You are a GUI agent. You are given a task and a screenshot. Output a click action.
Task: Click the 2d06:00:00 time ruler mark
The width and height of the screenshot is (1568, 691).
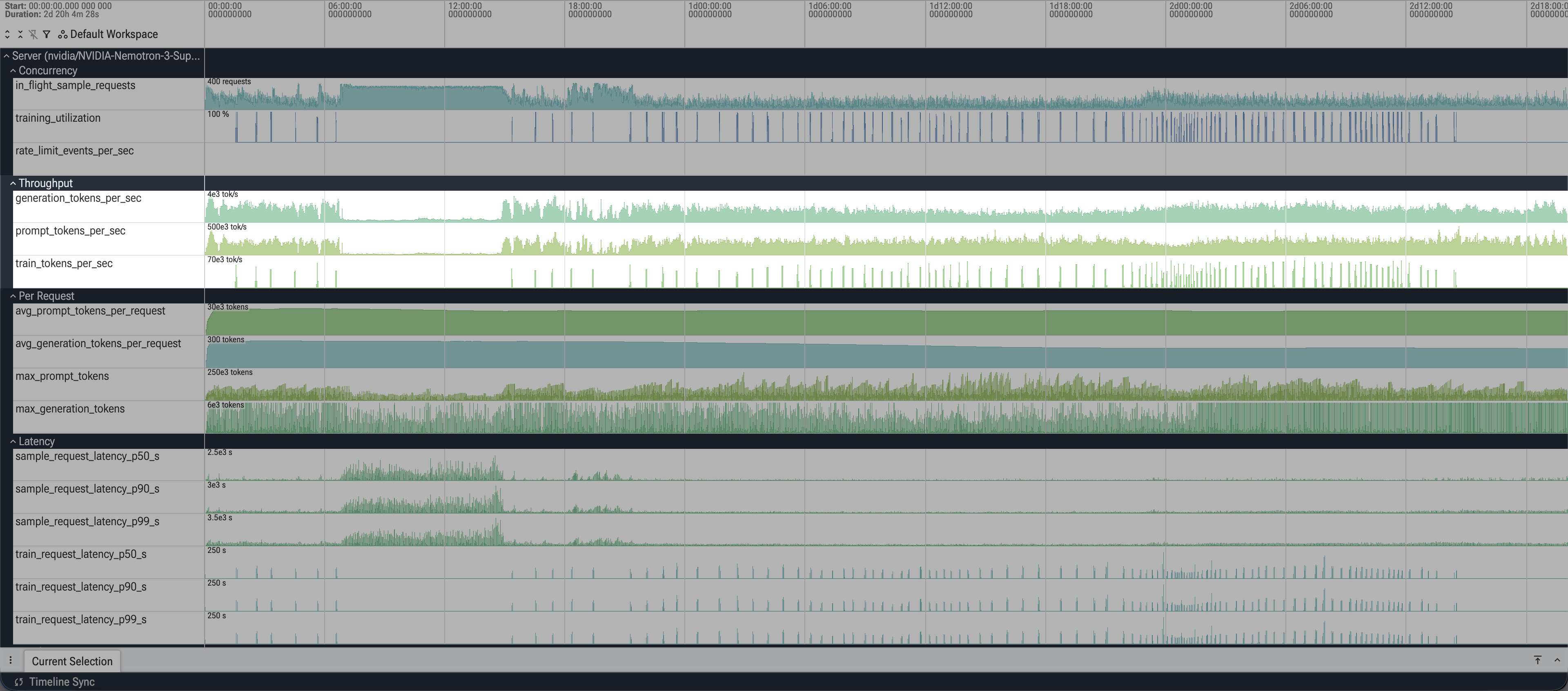coord(1310,10)
